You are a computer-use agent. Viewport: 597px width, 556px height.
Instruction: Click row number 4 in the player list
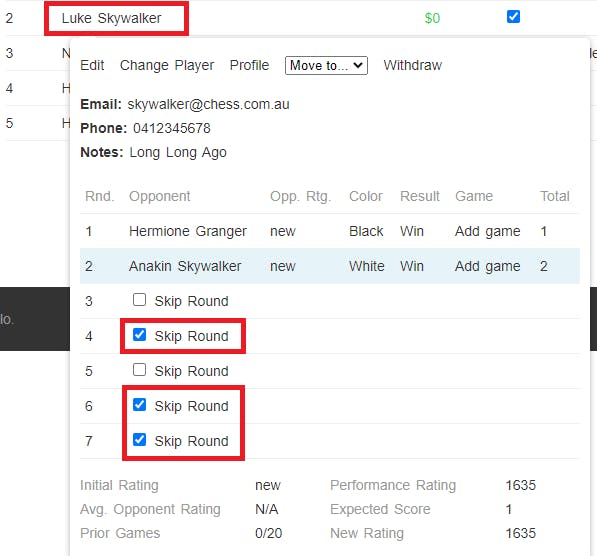pyautogui.click(x=10, y=88)
